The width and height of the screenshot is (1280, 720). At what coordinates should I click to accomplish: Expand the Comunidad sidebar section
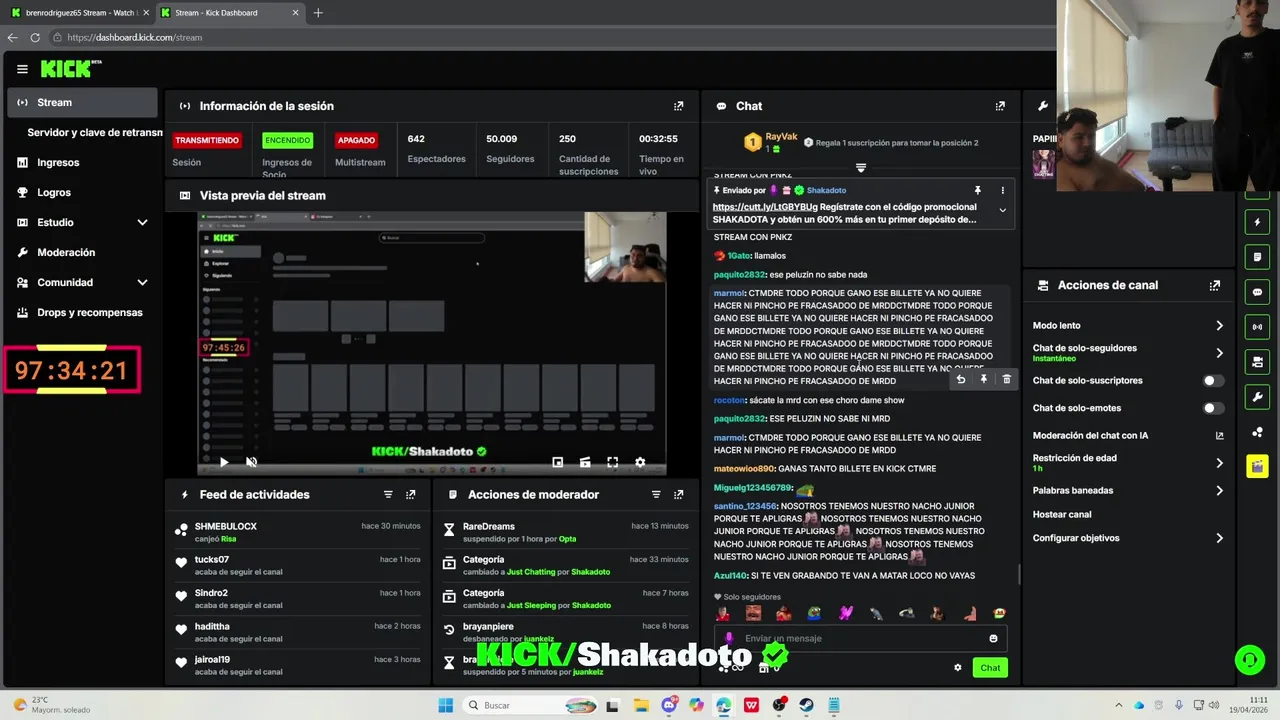click(x=142, y=282)
